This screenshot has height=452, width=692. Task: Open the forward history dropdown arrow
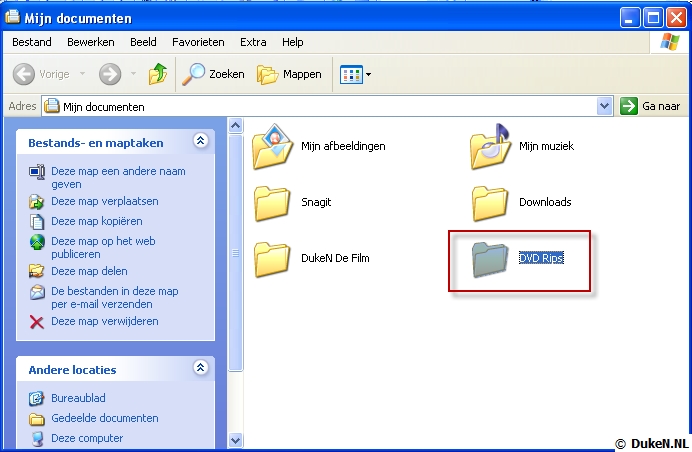click(133, 74)
